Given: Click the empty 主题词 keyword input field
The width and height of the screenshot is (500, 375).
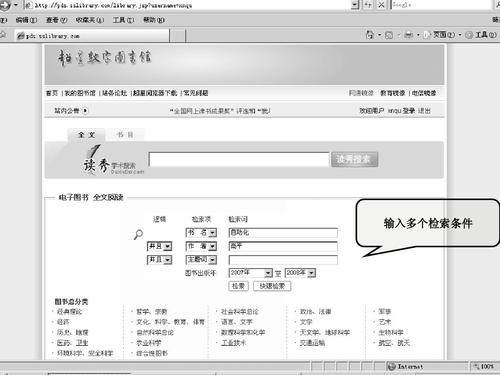Looking at the screenshot, I should point(283,260).
